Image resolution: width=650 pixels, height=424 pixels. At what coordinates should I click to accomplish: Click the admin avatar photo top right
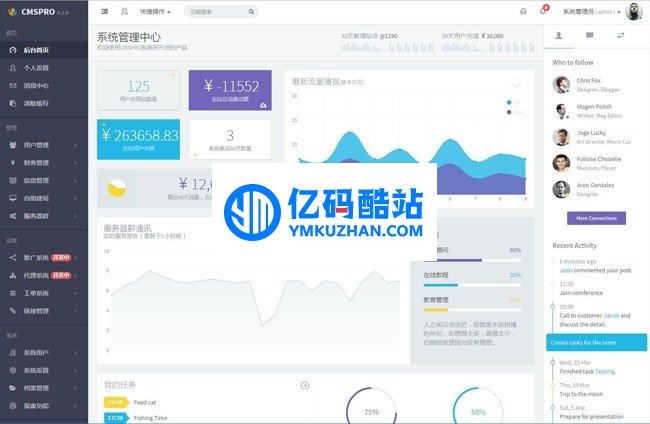[634, 11]
